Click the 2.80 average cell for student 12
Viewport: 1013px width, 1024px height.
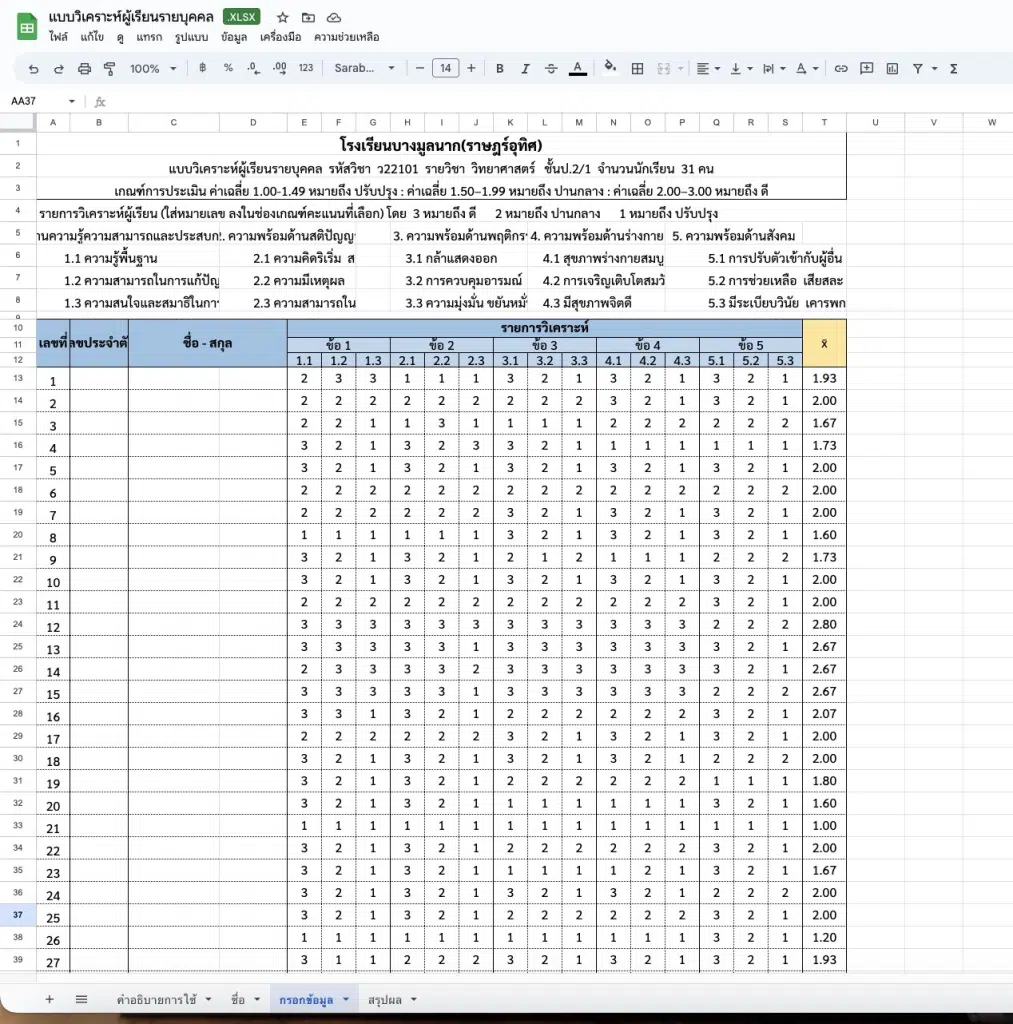click(824, 624)
